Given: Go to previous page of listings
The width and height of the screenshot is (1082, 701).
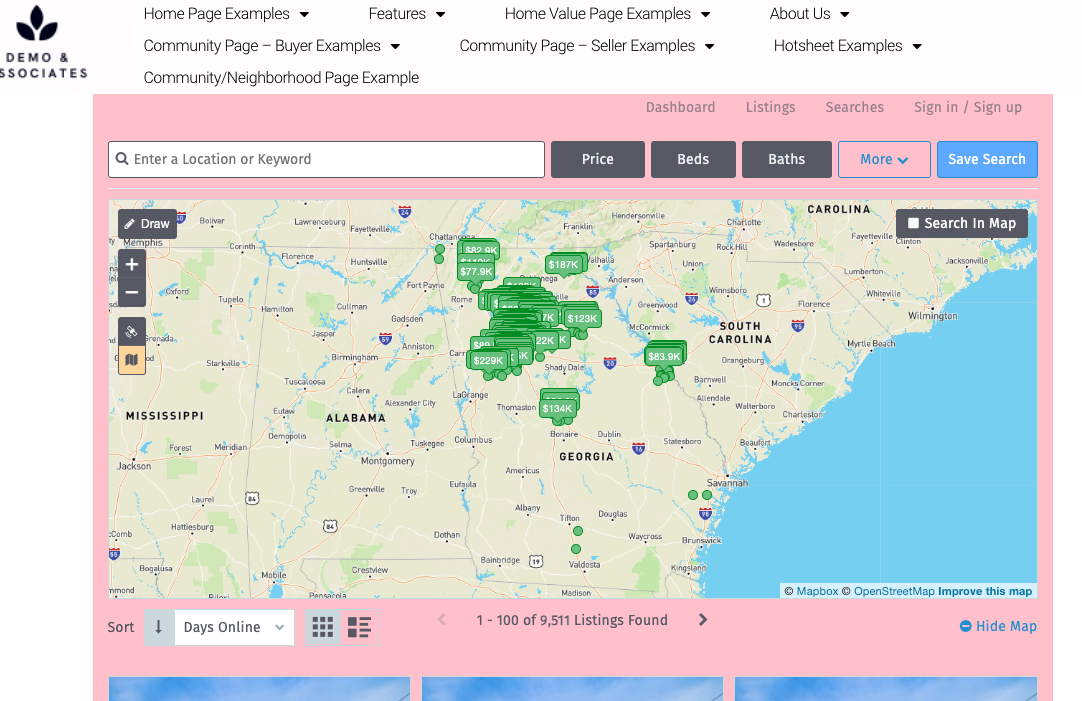Looking at the screenshot, I should 442,620.
